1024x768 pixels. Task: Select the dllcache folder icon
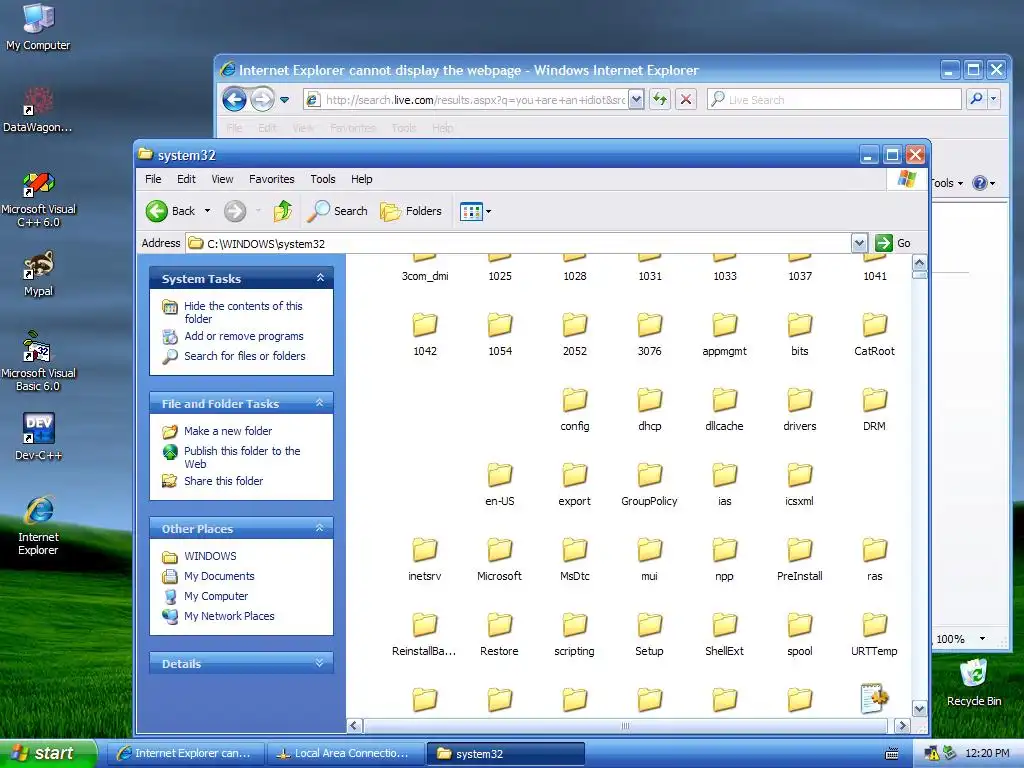pos(724,401)
